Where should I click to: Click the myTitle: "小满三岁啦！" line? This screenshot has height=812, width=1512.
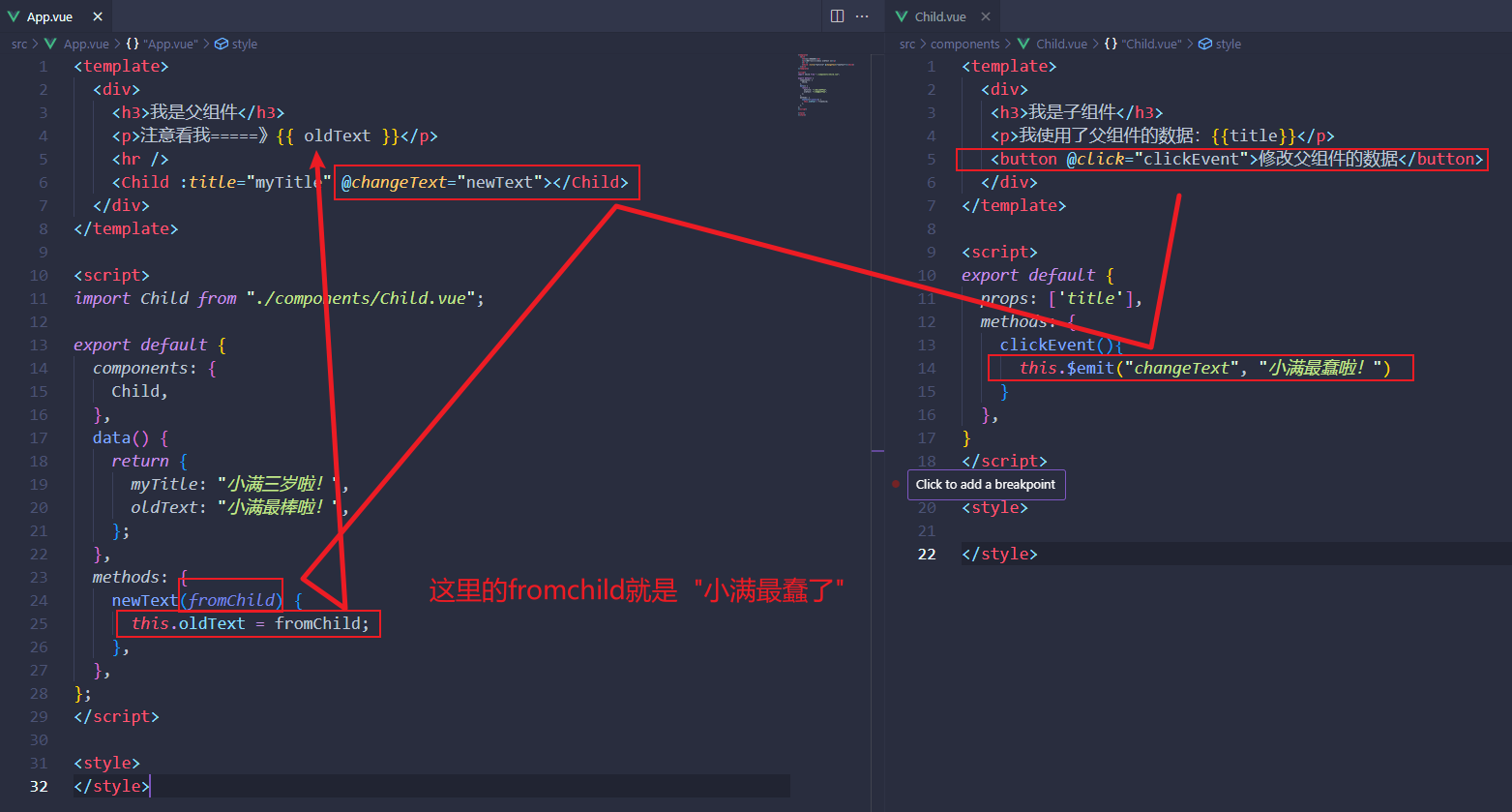pos(240,484)
